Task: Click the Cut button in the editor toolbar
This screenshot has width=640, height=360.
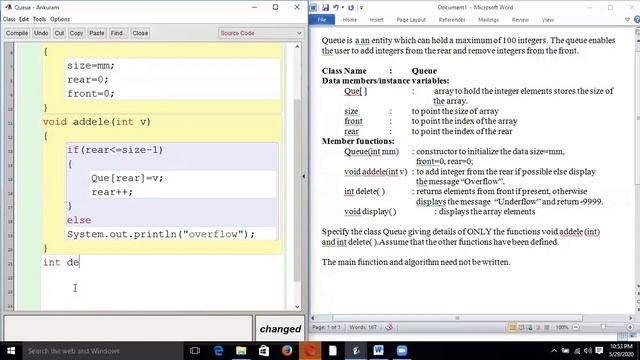Action: [59, 33]
